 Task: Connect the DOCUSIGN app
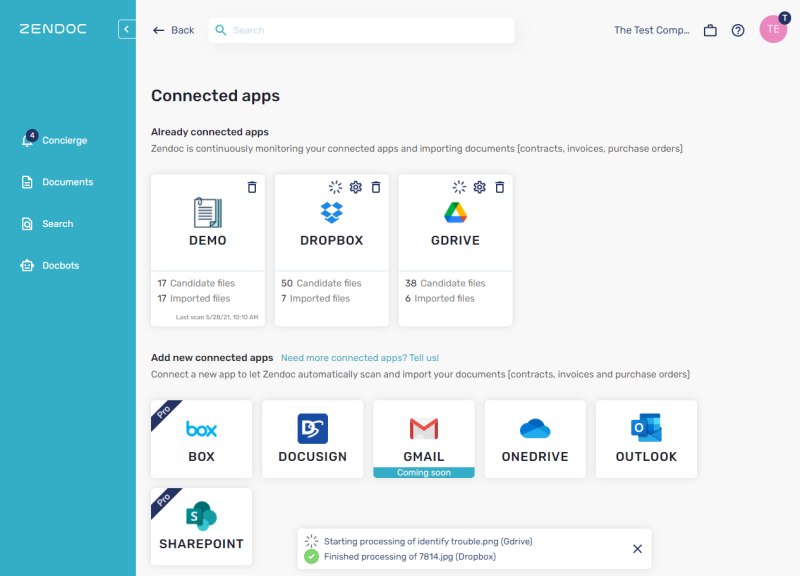(313, 439)
